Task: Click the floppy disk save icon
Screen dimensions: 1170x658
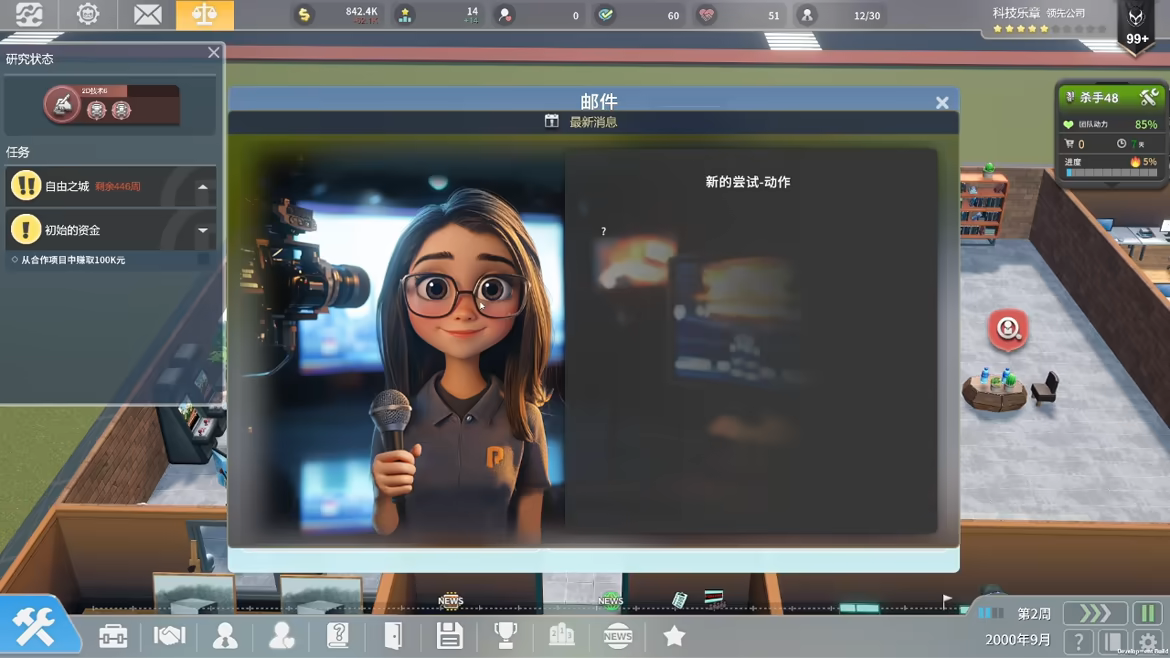Action: [449, 636]
